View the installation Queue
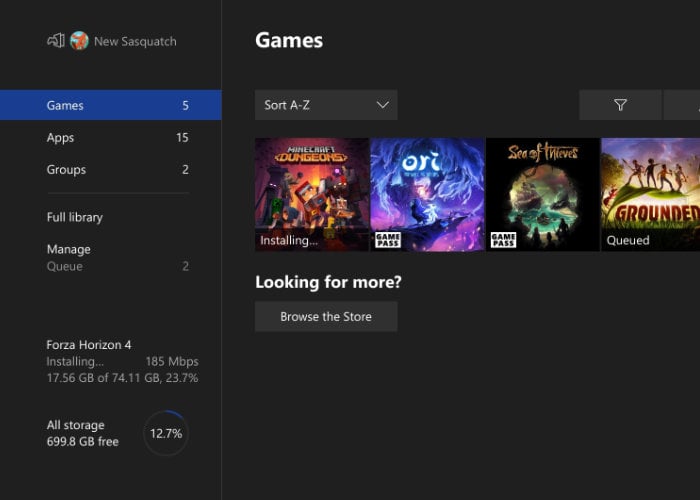 (x=117, y=267)
